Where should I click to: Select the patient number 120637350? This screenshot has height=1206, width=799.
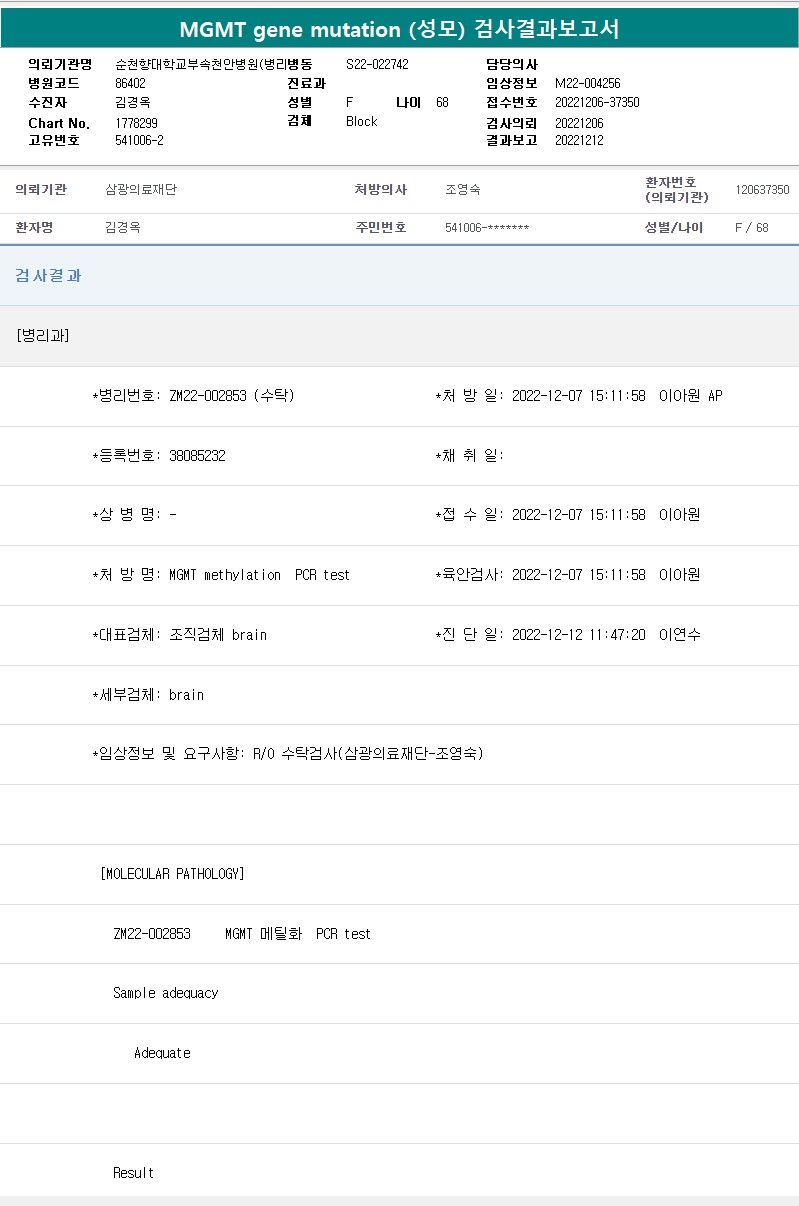(762, 190)
